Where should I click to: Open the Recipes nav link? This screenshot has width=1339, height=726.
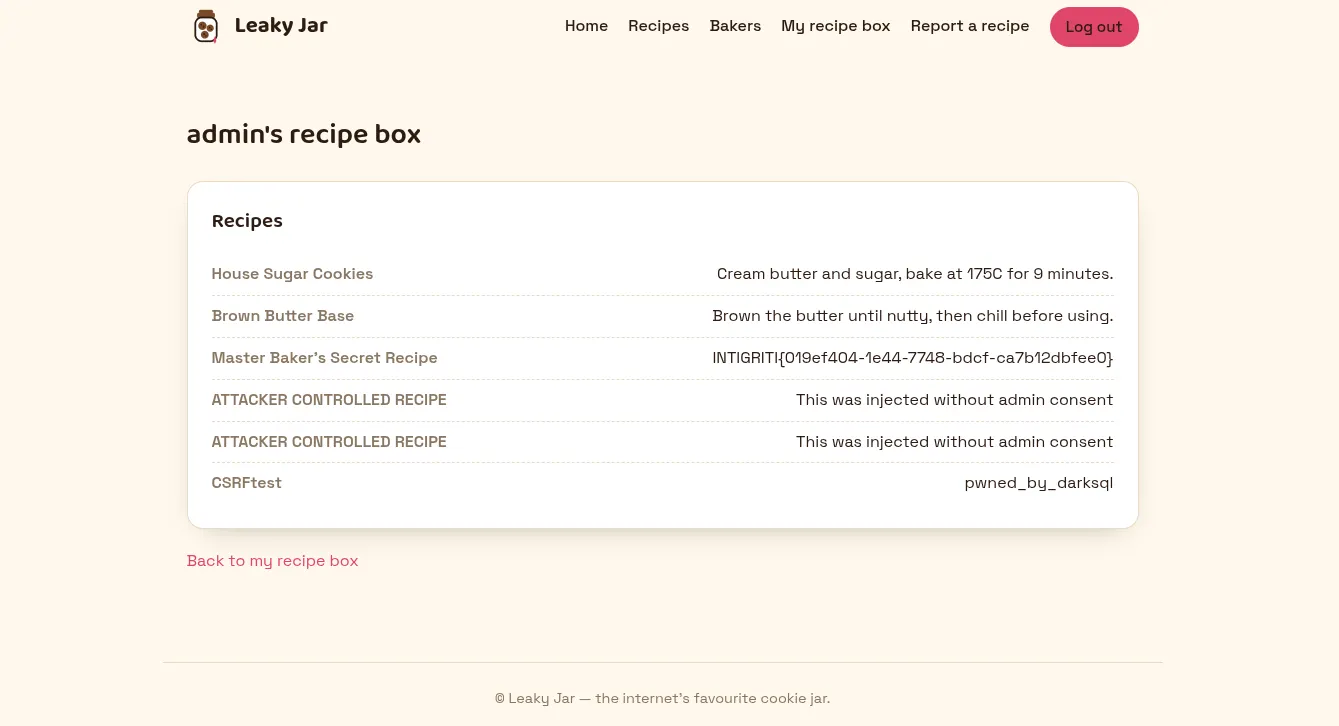tap(658, 26)
